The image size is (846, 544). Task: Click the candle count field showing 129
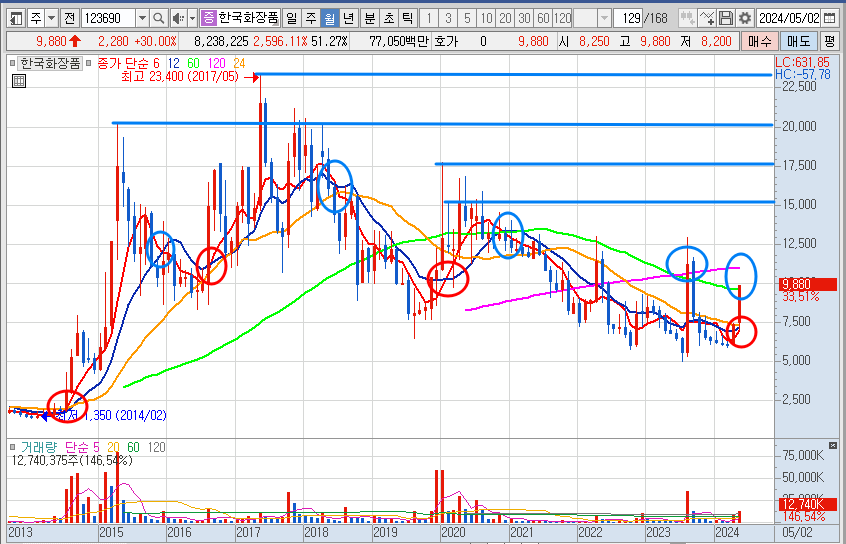(x=629, y=18)
